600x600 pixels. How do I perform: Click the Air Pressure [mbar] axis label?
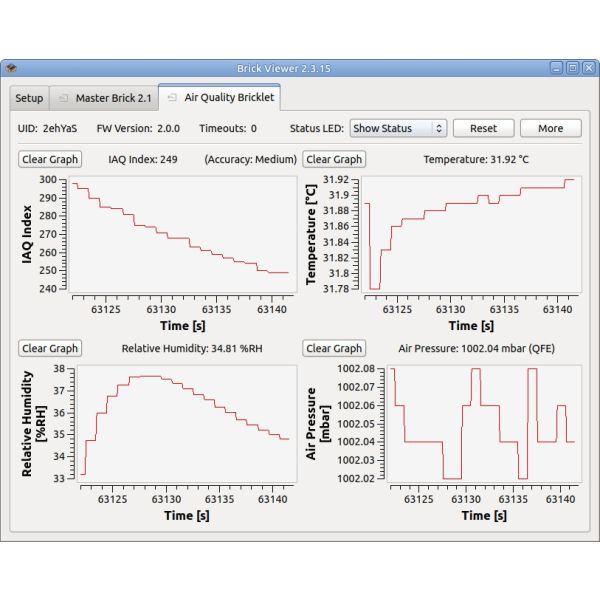[x=318, y=424]
